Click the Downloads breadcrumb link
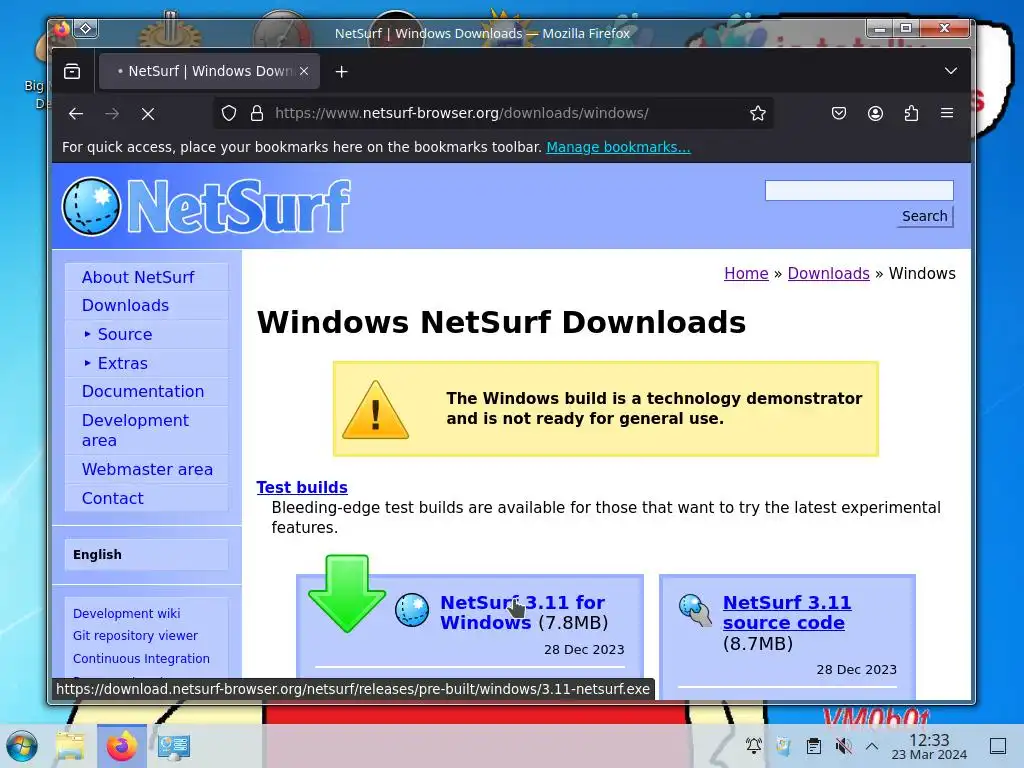The height and width of the screenshot is (768, 1024). [x=828, y=273]
